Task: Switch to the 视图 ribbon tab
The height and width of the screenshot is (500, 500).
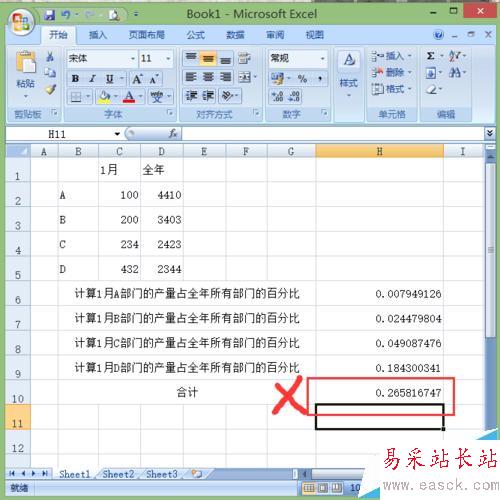Action: 315,35
